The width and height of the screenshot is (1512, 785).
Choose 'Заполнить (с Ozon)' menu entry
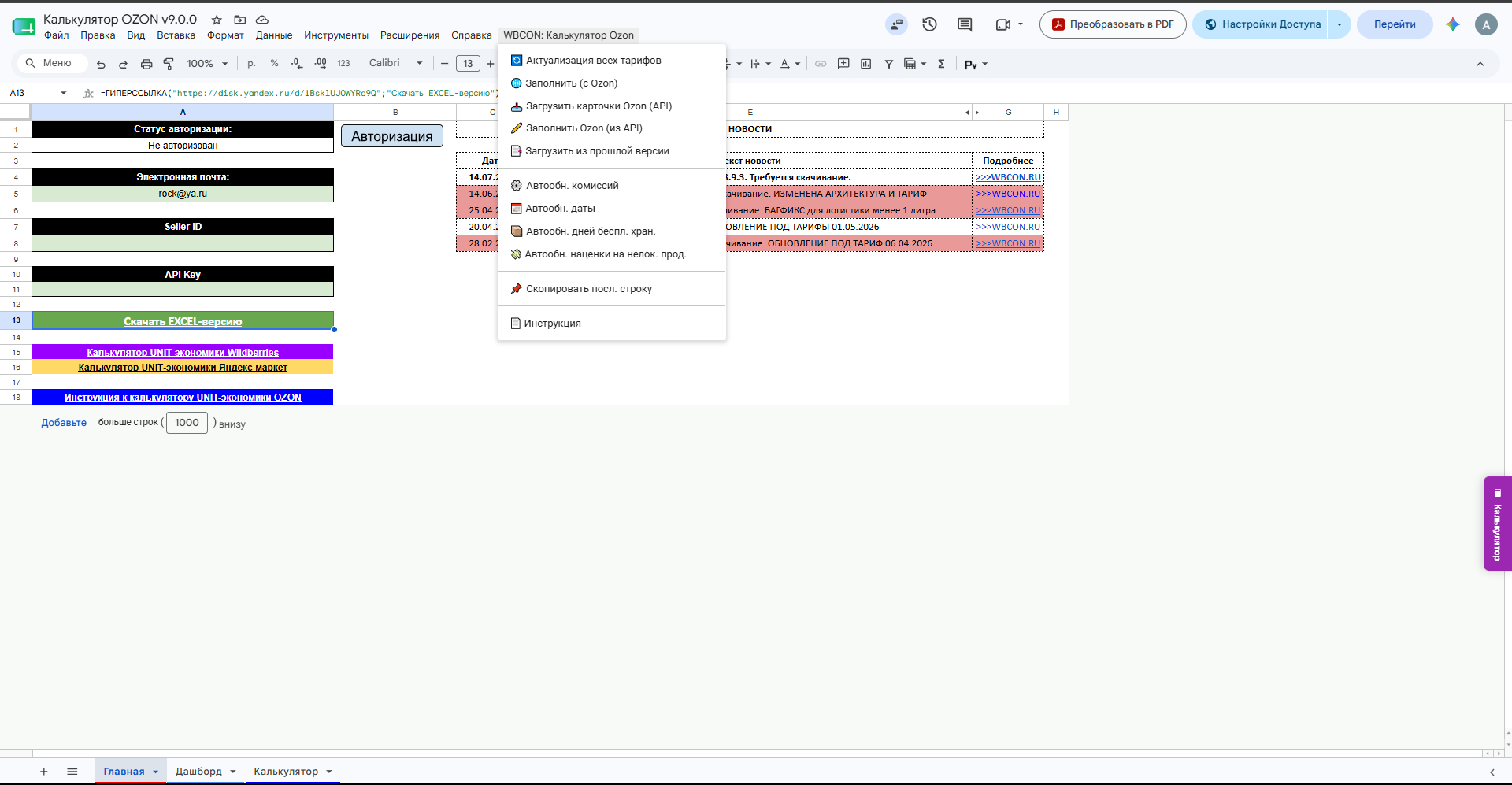click(x=611, y=83)
